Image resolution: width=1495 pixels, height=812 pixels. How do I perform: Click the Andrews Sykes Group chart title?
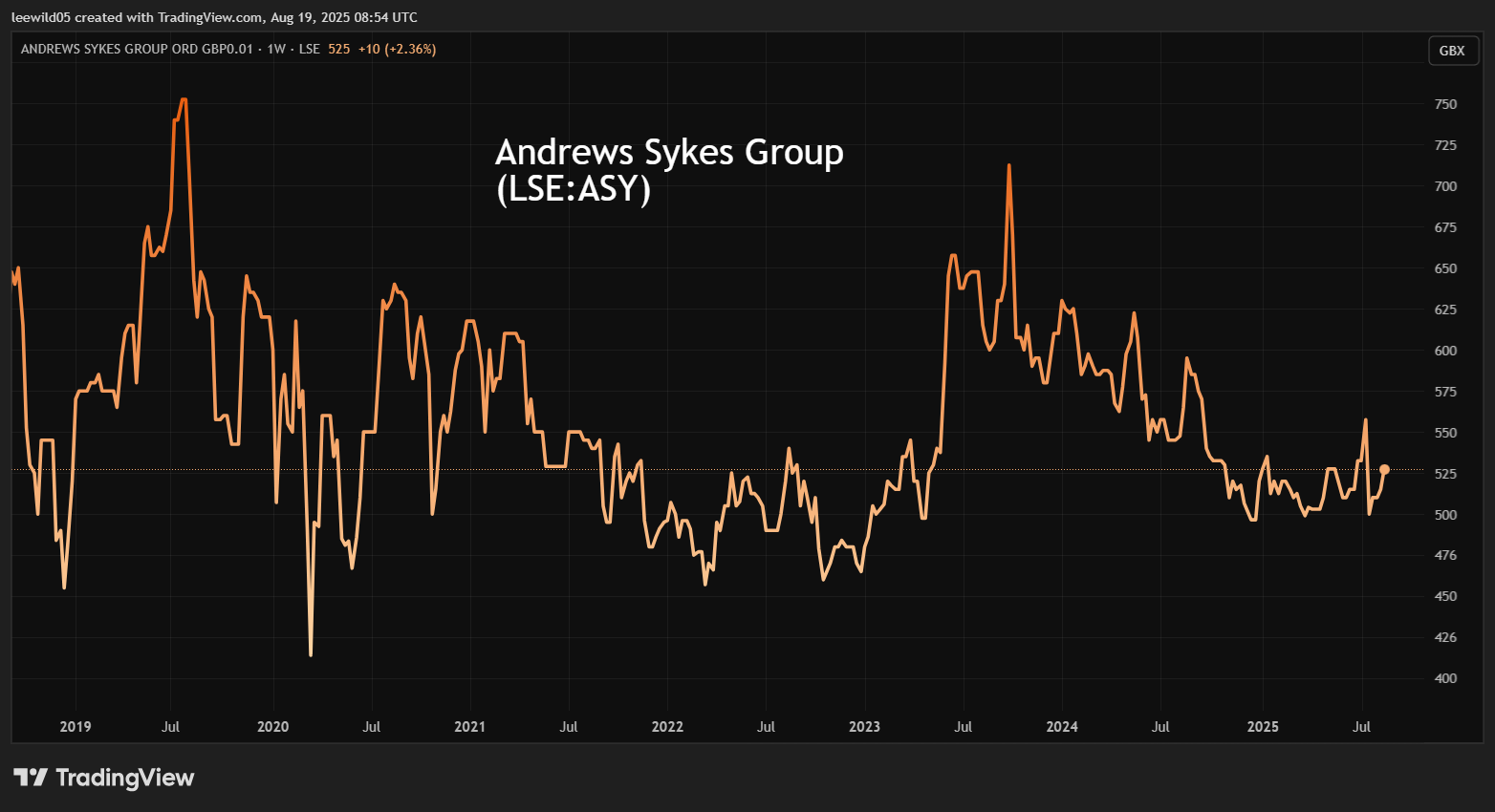pyautogui.click(x=669, y=152)
